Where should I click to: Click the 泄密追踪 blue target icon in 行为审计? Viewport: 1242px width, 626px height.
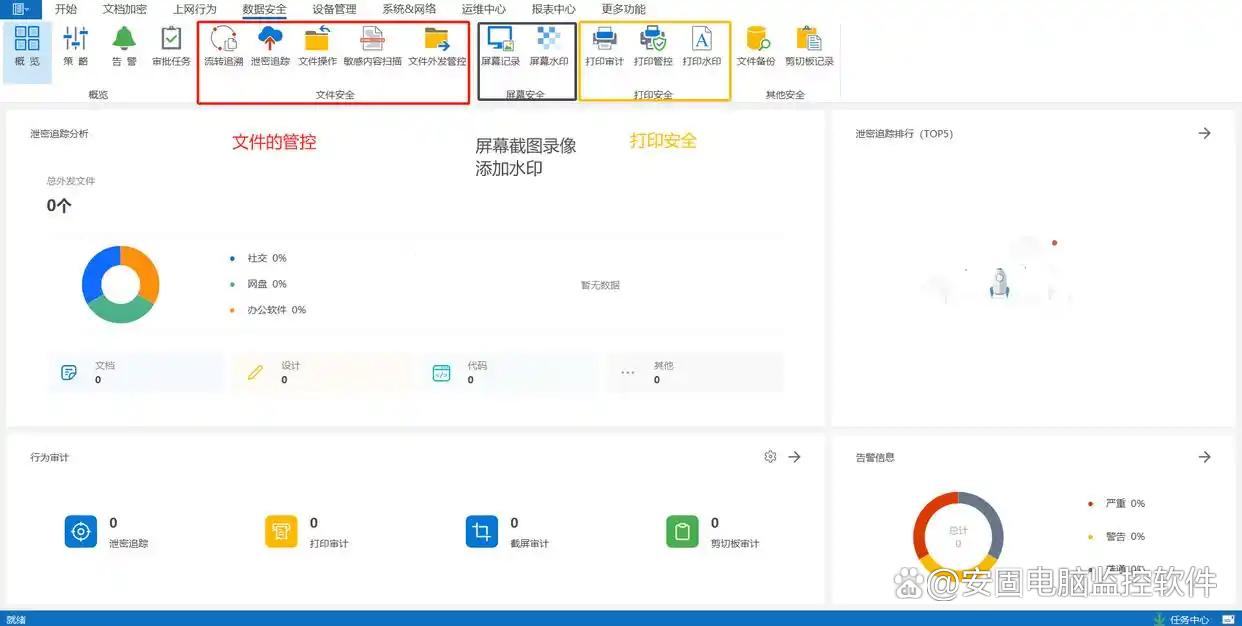pyautogui.click(x=81, y=532)
